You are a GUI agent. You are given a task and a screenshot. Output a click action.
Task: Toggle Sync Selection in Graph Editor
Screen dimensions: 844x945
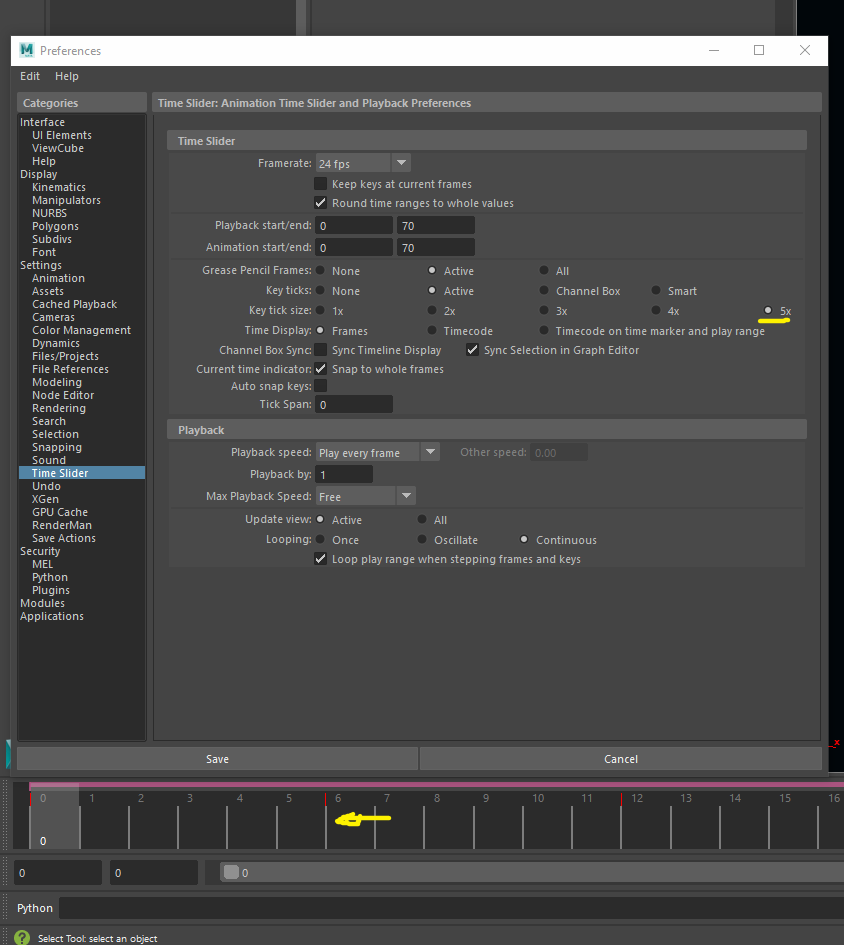pos(473,350)
